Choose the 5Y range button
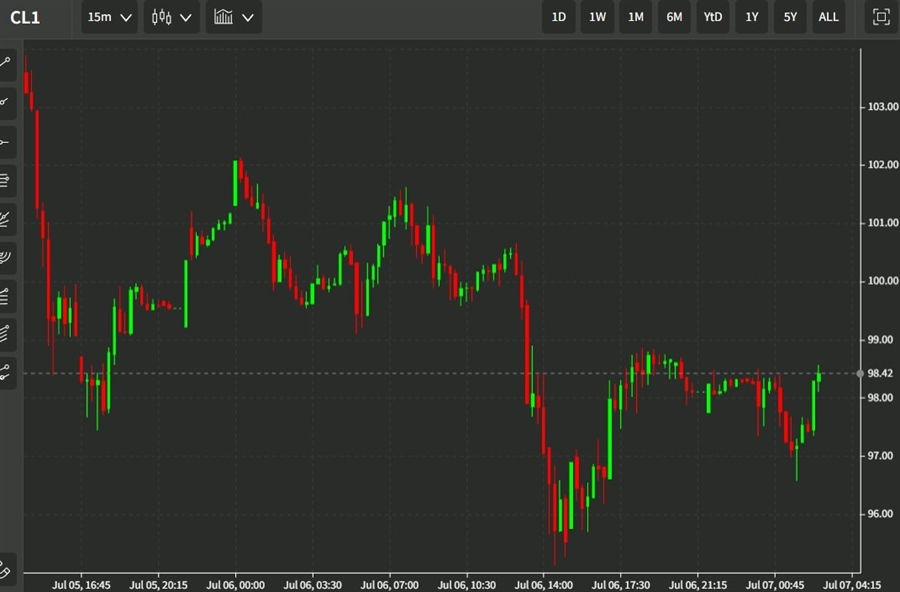 (790, 17)
